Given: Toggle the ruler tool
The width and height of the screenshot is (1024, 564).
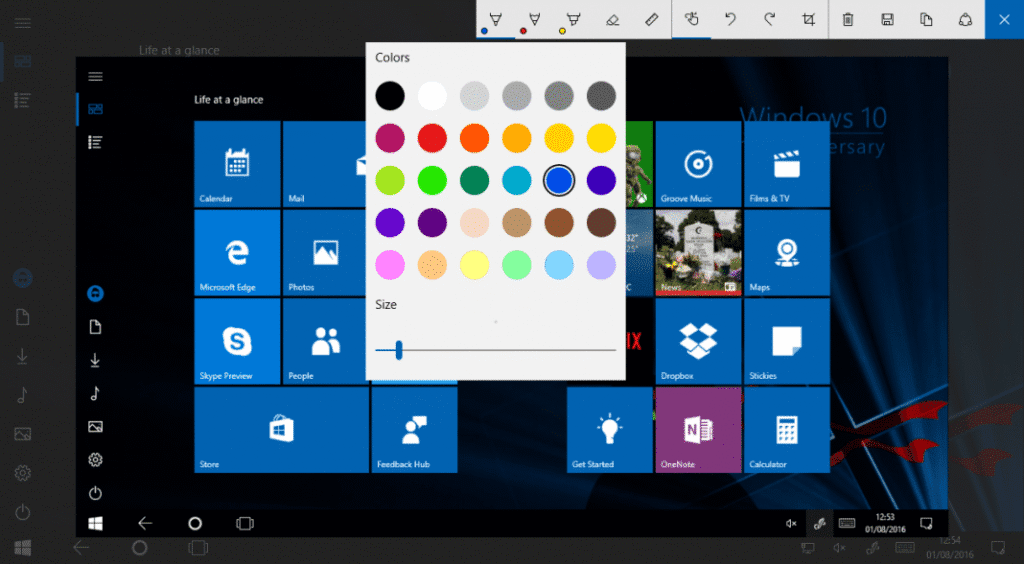Looking at the screenshot, I should coord(651,20).
